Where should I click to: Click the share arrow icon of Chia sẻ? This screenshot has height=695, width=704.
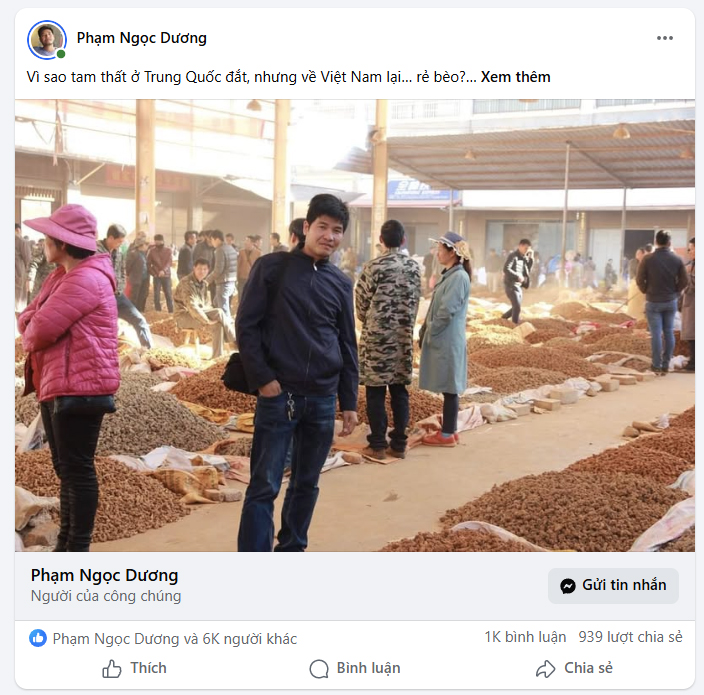[x=545, y=669]
